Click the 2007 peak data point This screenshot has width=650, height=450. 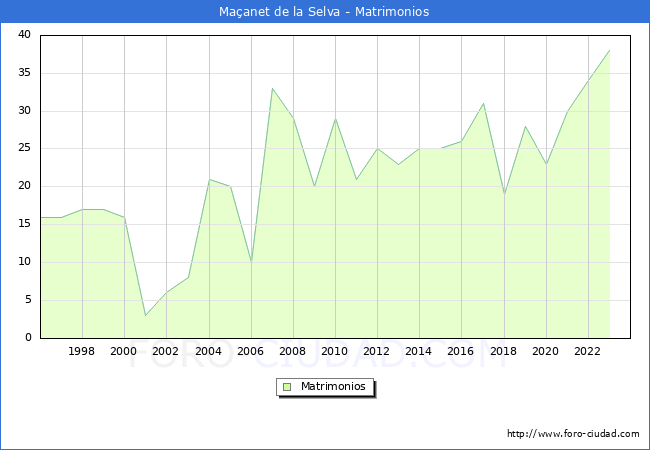pos(272,88)
